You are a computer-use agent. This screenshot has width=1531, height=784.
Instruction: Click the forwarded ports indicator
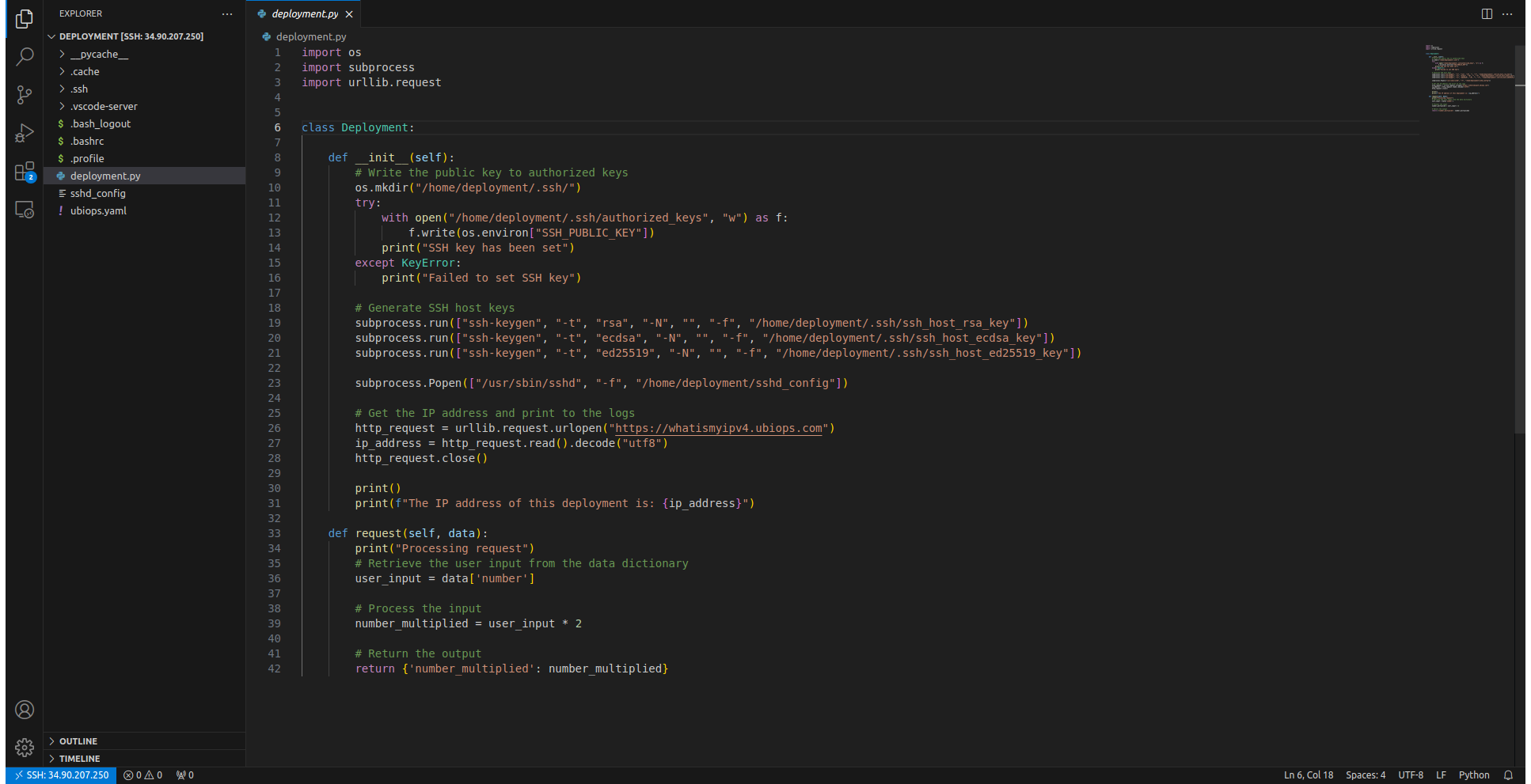pos(185,775)
